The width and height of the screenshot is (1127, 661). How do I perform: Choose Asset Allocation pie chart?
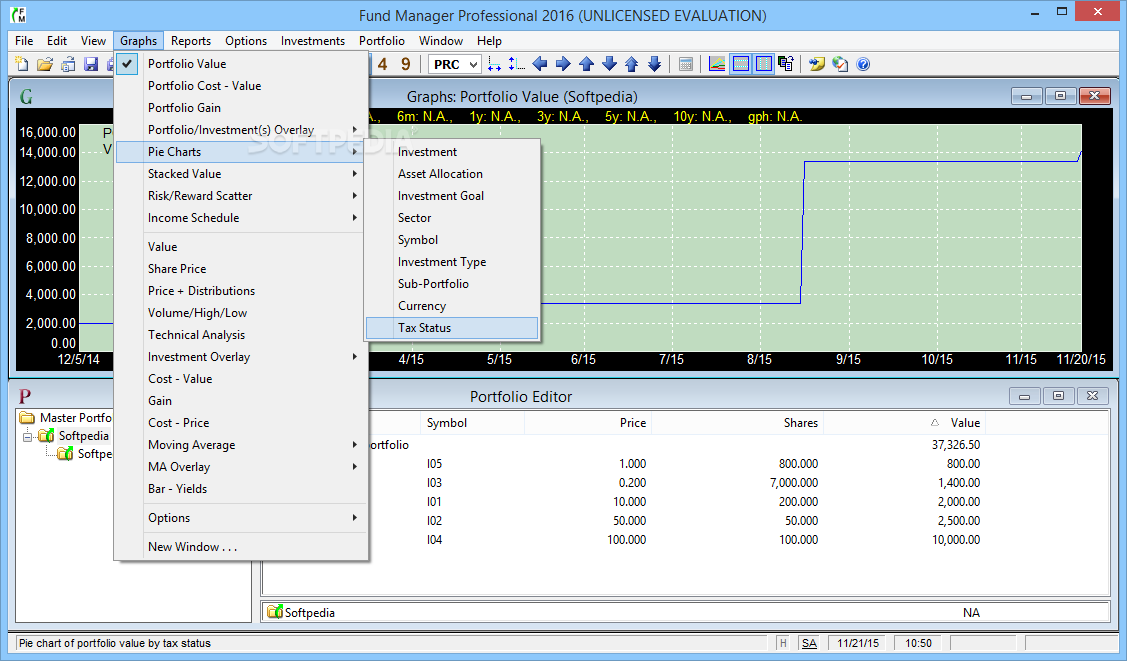452,174
